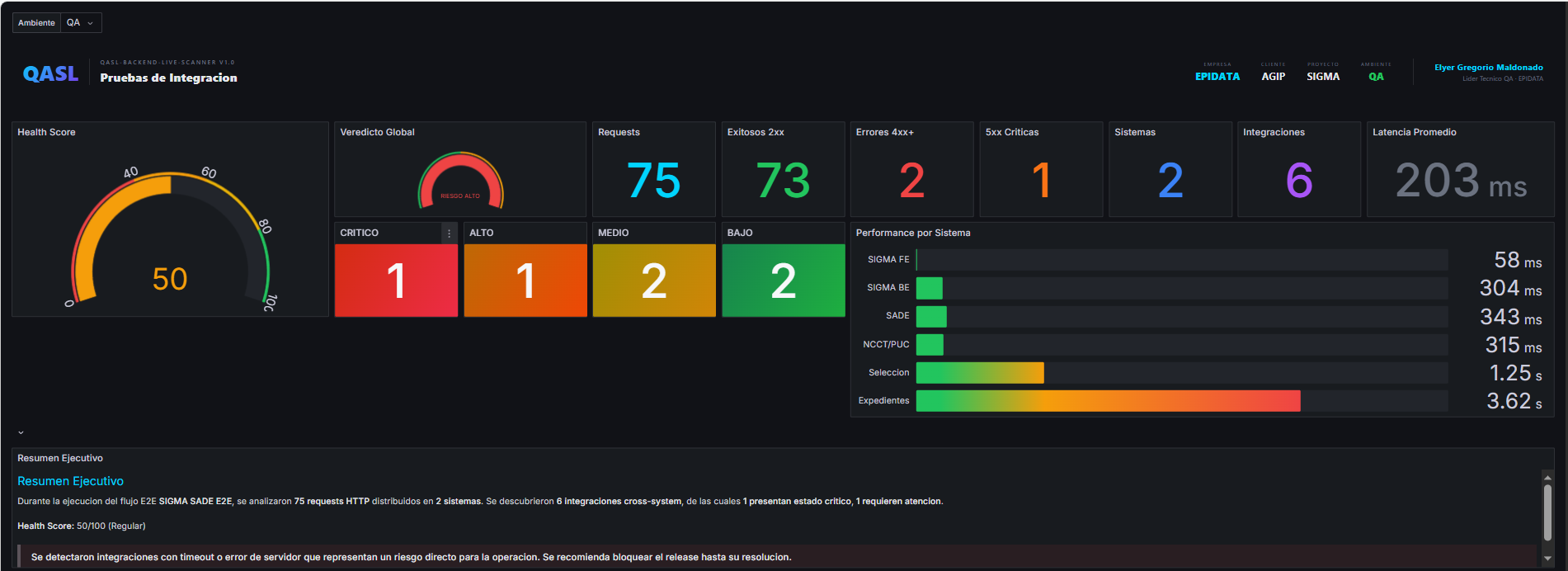The height and width of the screenshot is (571, 1568).
Task: Click the RIESGO ALTO gauge
Action: click(460, 180)
